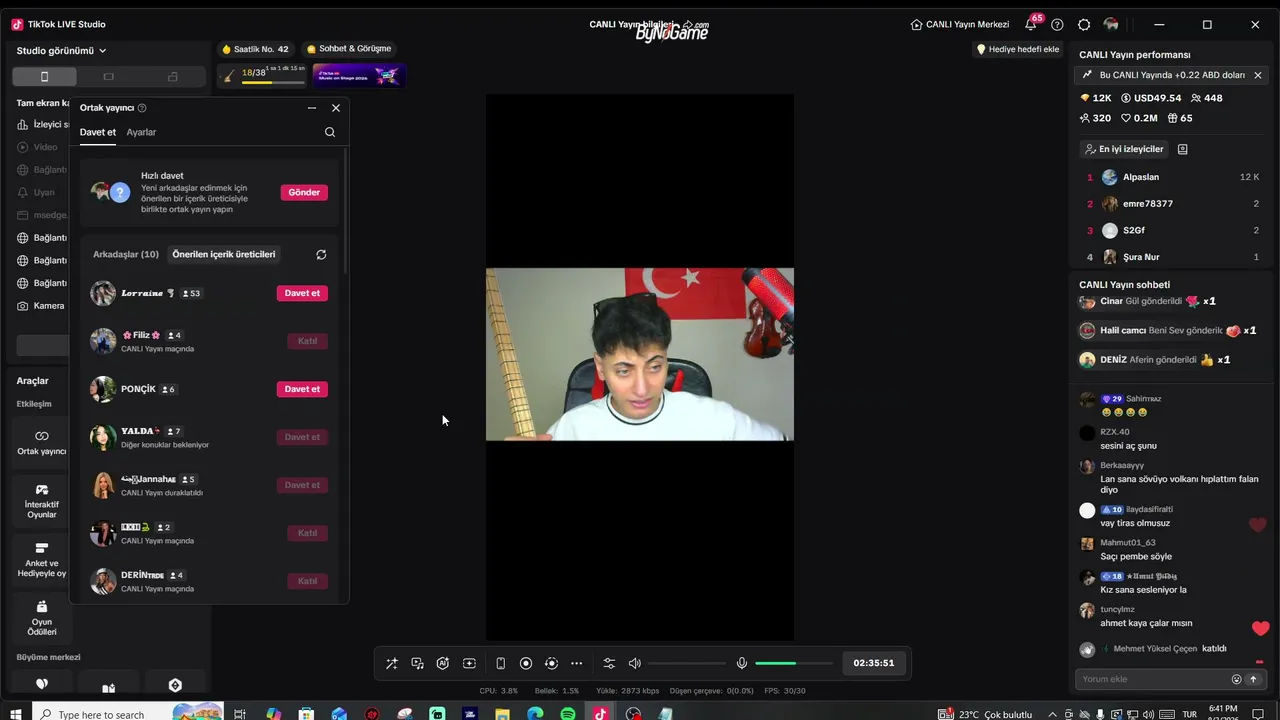
Task: Switch to the Davet et tab
Action: 98,132
